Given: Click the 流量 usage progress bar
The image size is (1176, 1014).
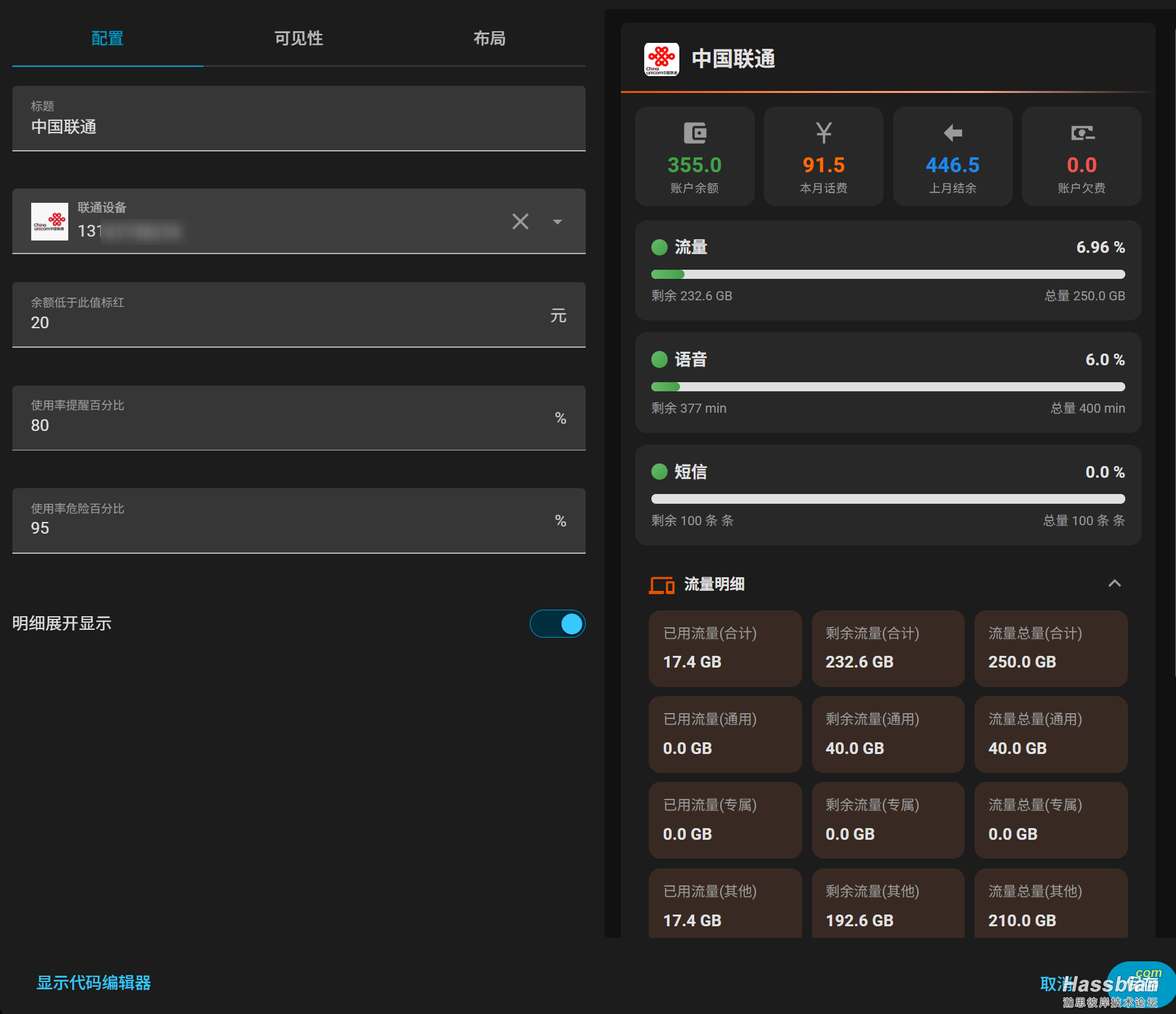Looking at the screenshot, I should pyautogui.click(x=888, y=274).
